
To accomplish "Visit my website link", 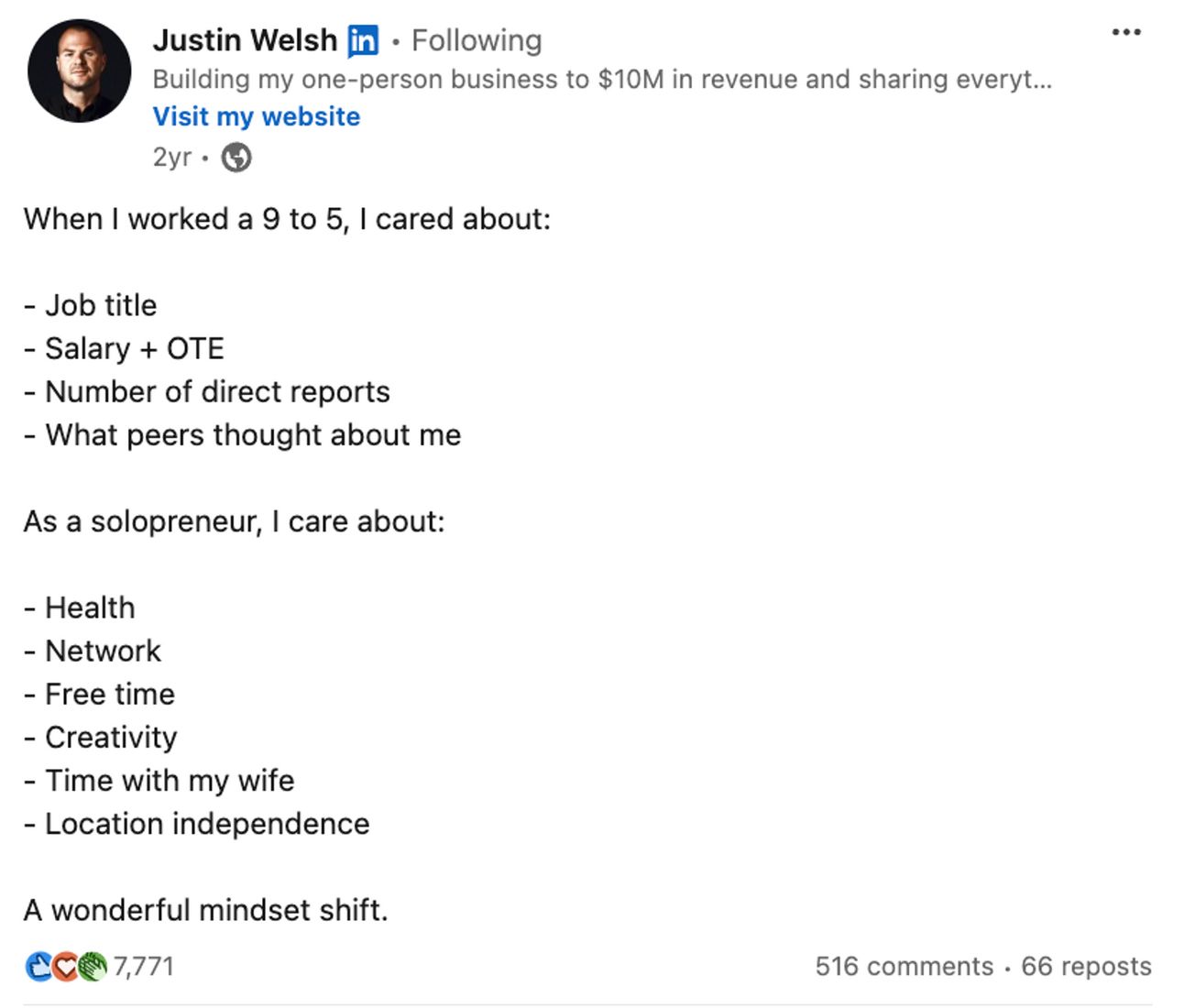I will pyautogui.click(x=257, y=116).
